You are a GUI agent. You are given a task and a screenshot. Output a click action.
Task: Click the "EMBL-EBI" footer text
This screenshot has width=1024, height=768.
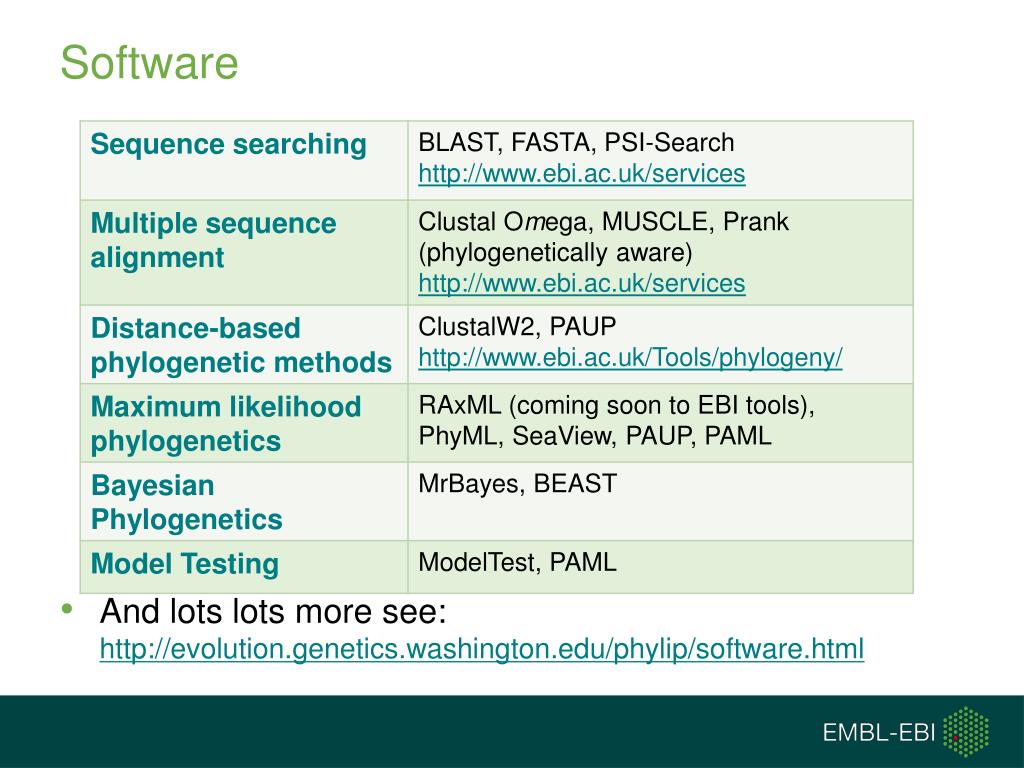[x=879, y=733]
